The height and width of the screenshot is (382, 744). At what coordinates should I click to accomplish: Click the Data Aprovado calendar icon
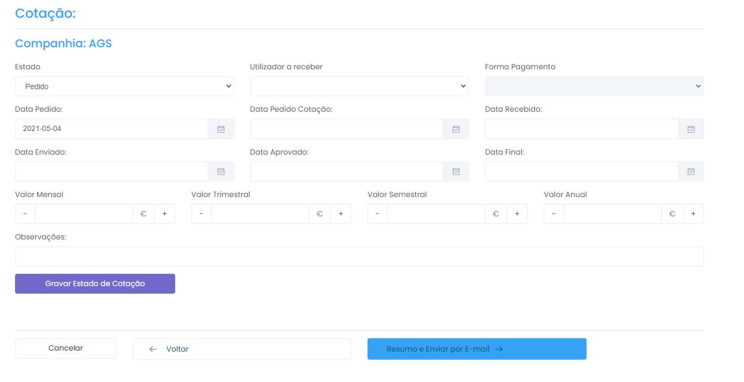(x=456, y=171)
